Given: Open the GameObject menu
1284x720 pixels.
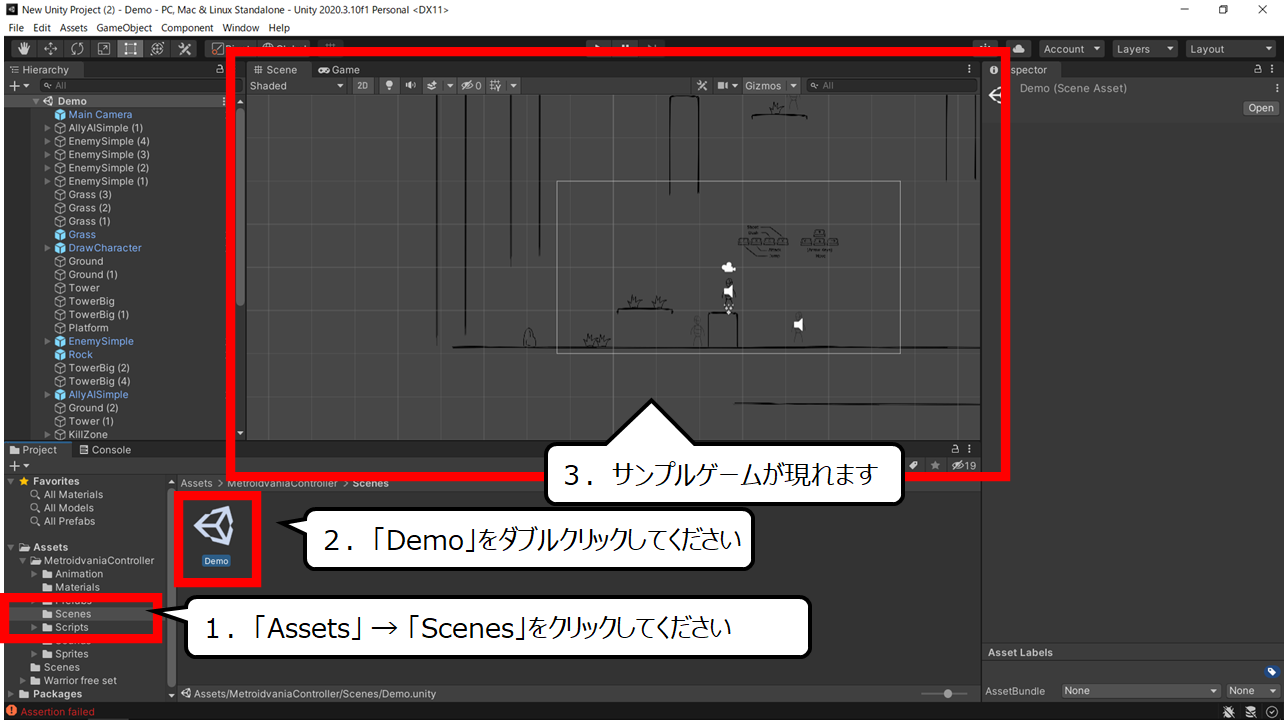Looking at the screenshot, I should [x=124, y=28].
